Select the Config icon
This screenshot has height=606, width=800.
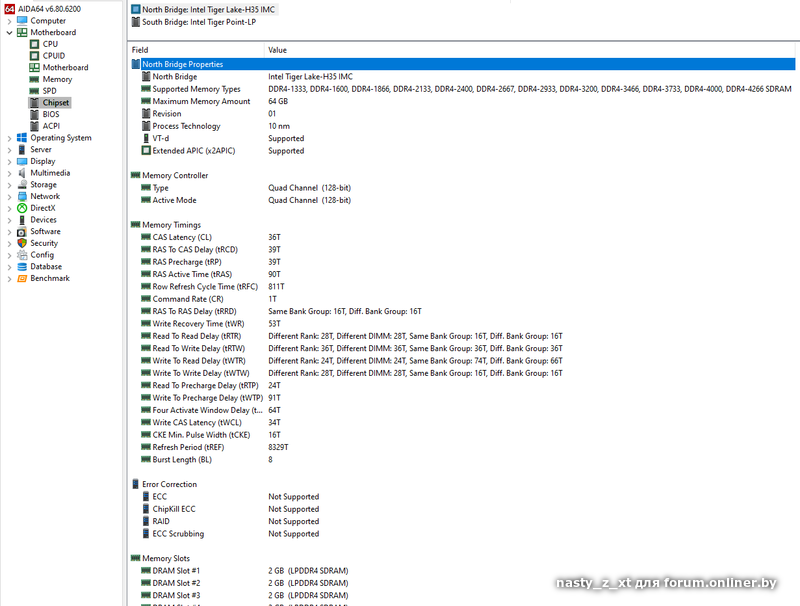22,255
